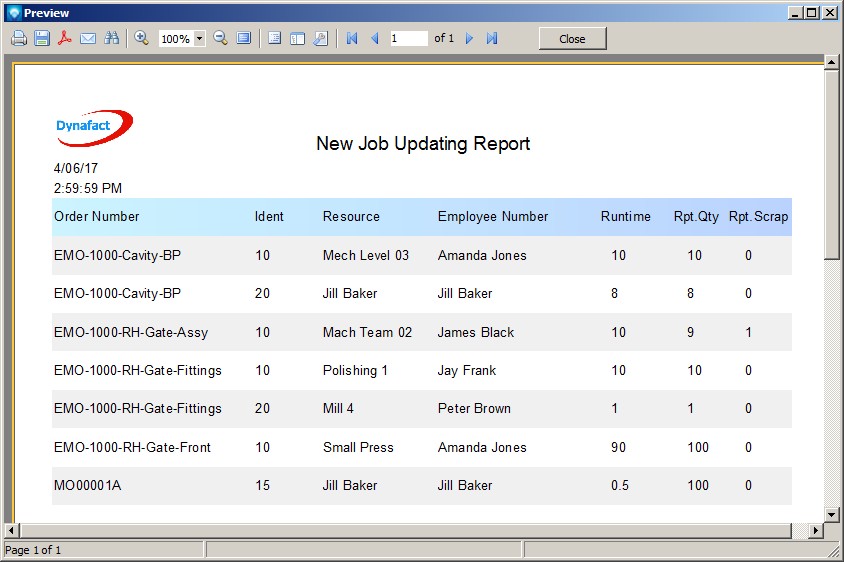
Task: Open Find with the binoculars icon
Action: [x=111, y=38]
